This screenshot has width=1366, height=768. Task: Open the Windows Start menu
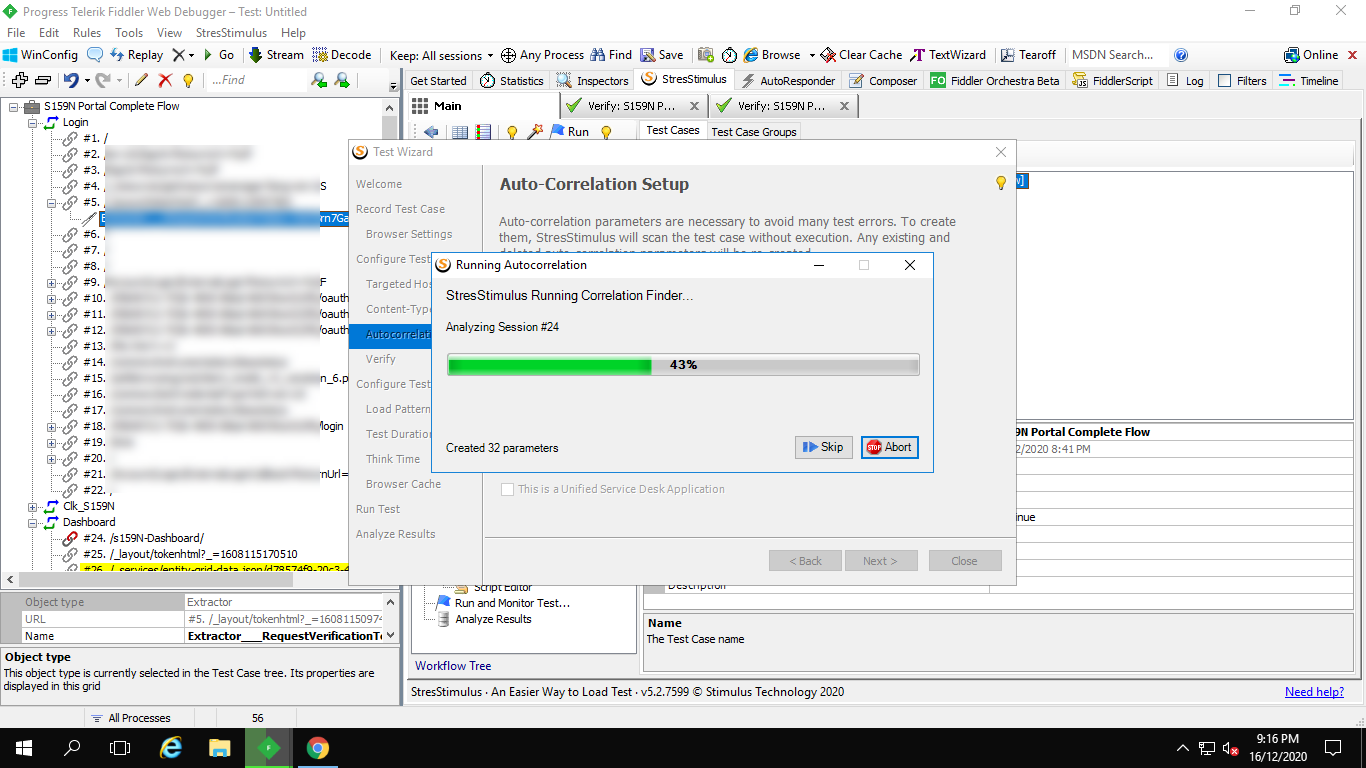[x=24, y=747]
